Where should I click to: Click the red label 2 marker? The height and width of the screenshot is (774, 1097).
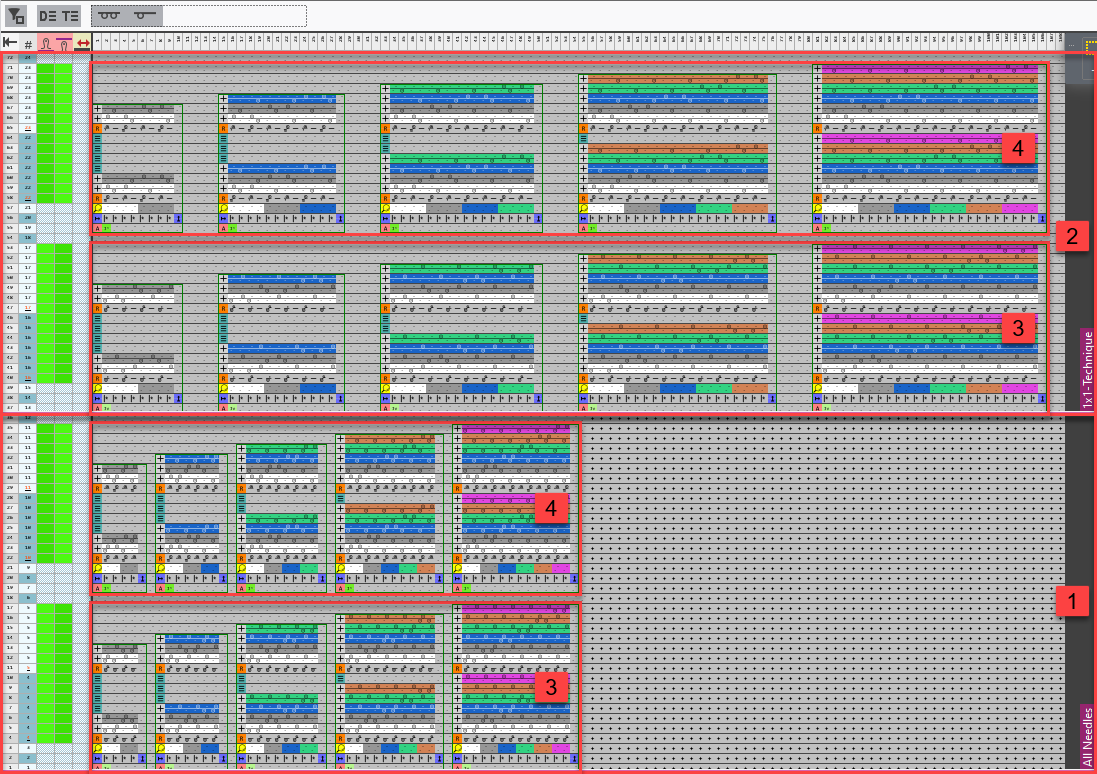click(x=1071, y=237)
